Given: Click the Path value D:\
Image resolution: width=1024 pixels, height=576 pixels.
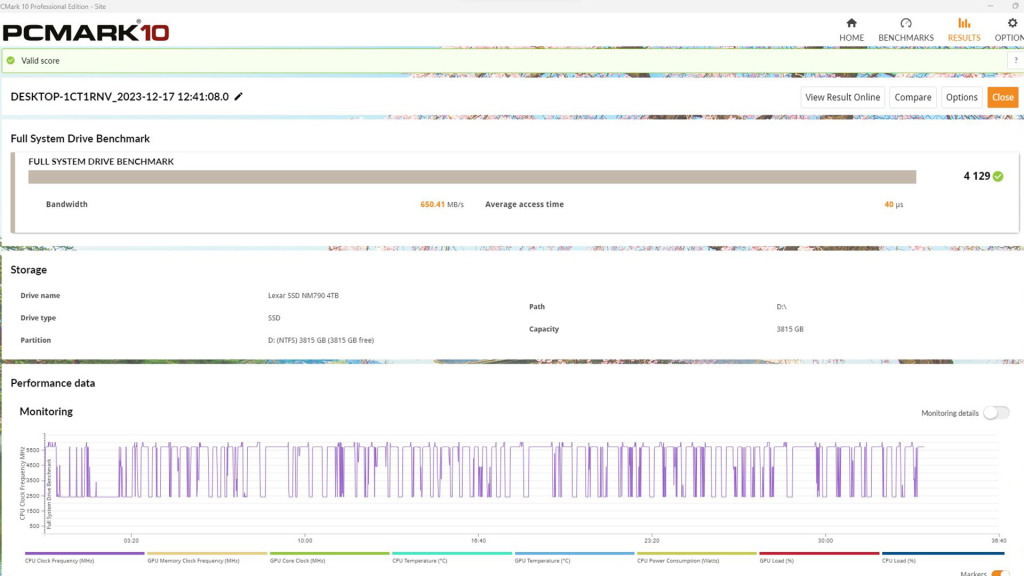Looking at the screenshot, I should 781,307.
